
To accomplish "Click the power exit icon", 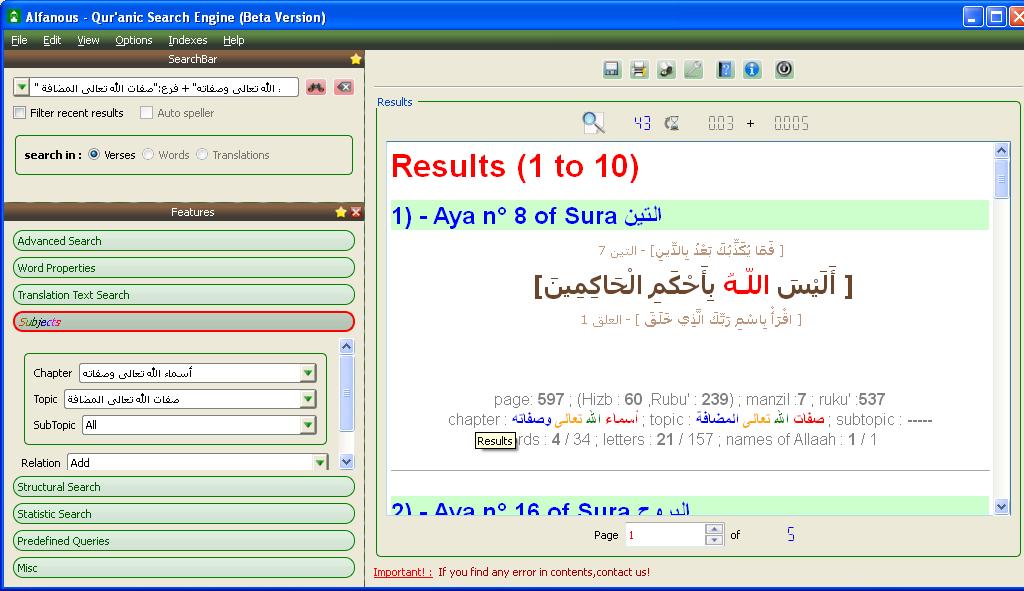I will 784,69.
